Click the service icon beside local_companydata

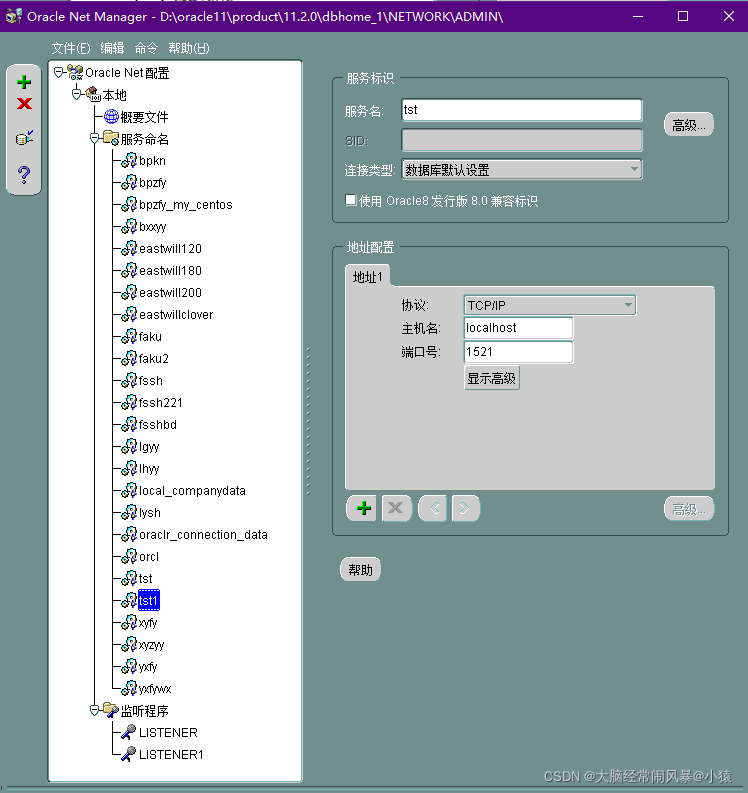[x=129, y=491]
